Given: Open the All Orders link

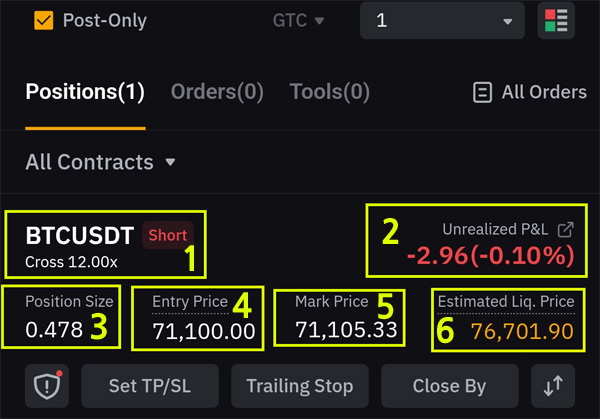Looking at the screenshot, I should (530, 92).
